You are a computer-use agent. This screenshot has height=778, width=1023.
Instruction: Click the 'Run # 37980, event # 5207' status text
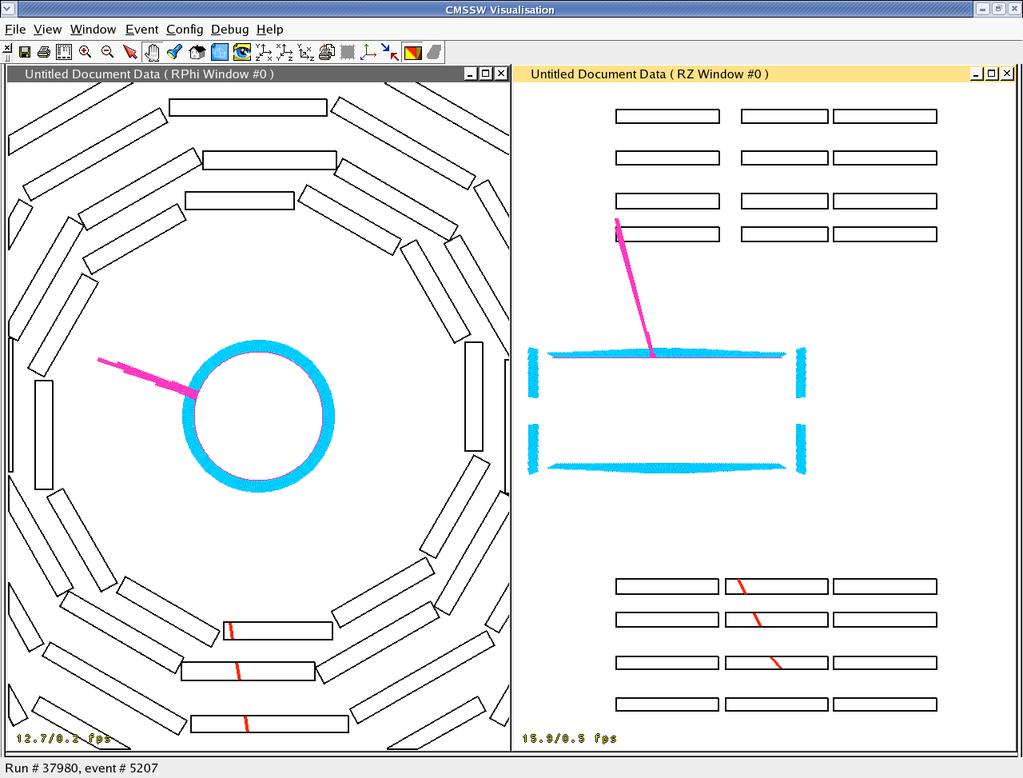82,768
